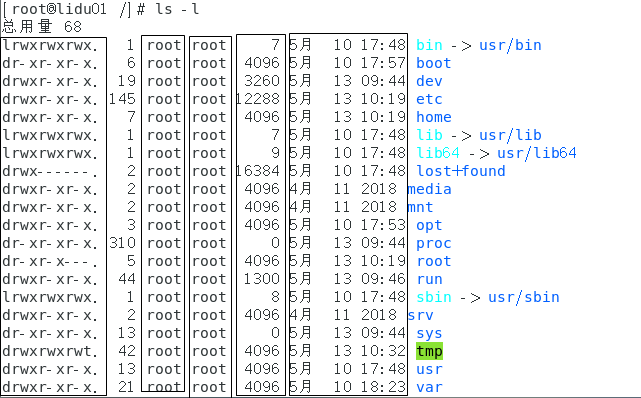Viewport: 641px width, 398px height.
Task: Select the 'usr' directory name
Action: click(x=429, y=369)
